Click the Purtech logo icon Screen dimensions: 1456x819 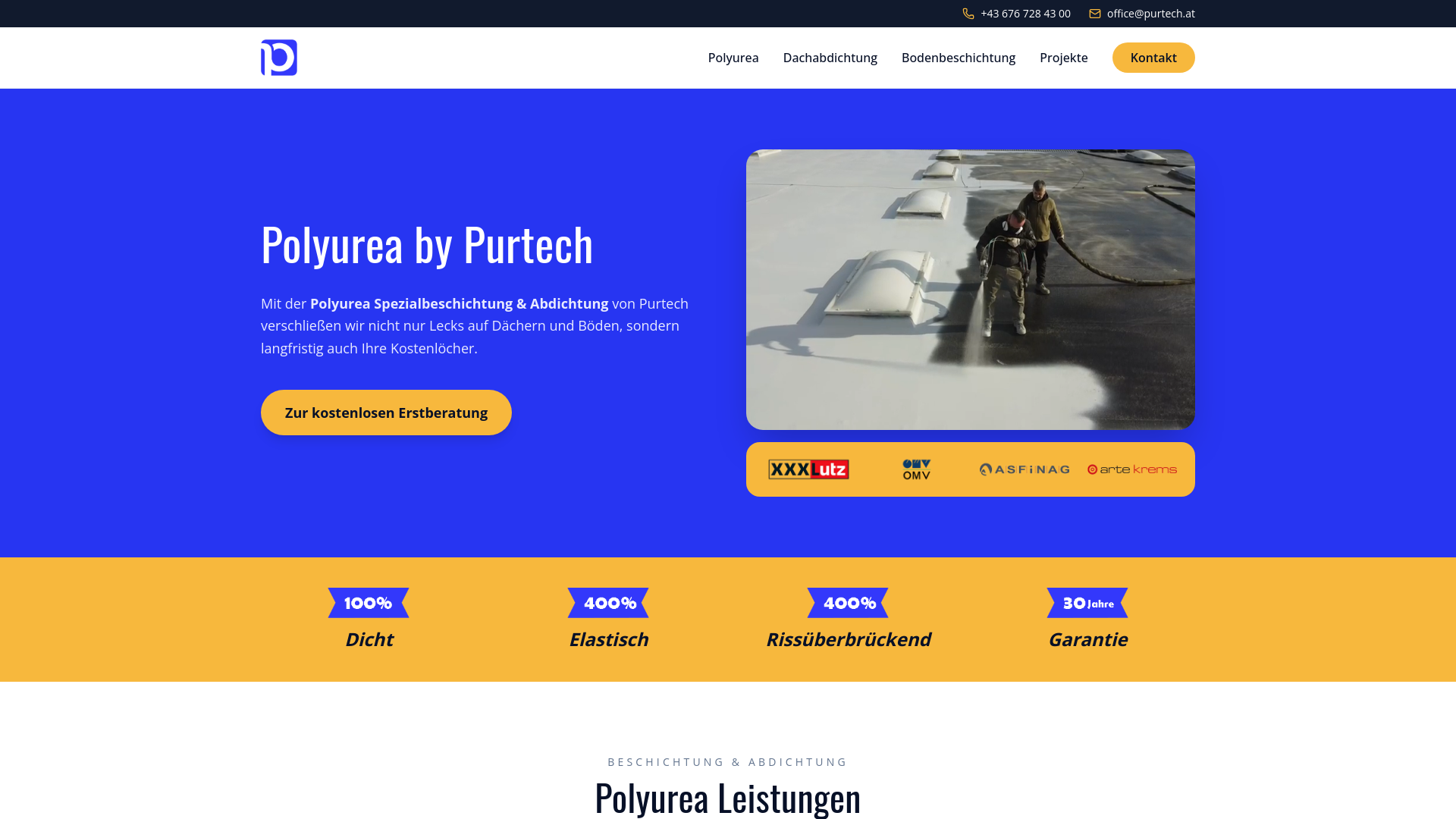point(279,58)
